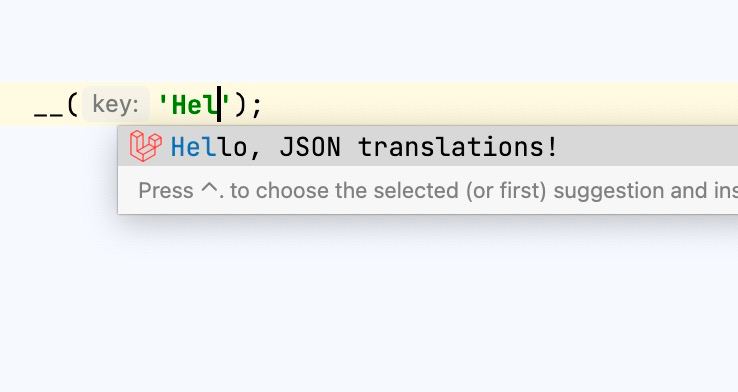Click 'to choose the selected' hint text
738x392 pixels.
pyautogui.click(x=344, y=191)
